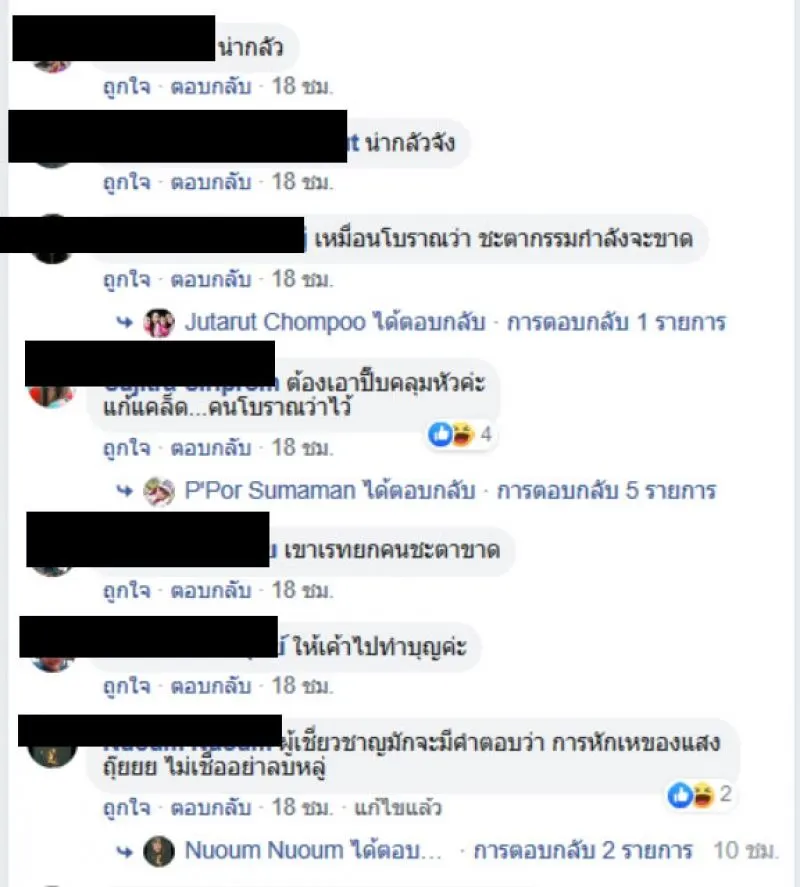Expand 2 replies under Nuoum Nuoum
The image size is (800, 887).
click(x=583, y=850)
